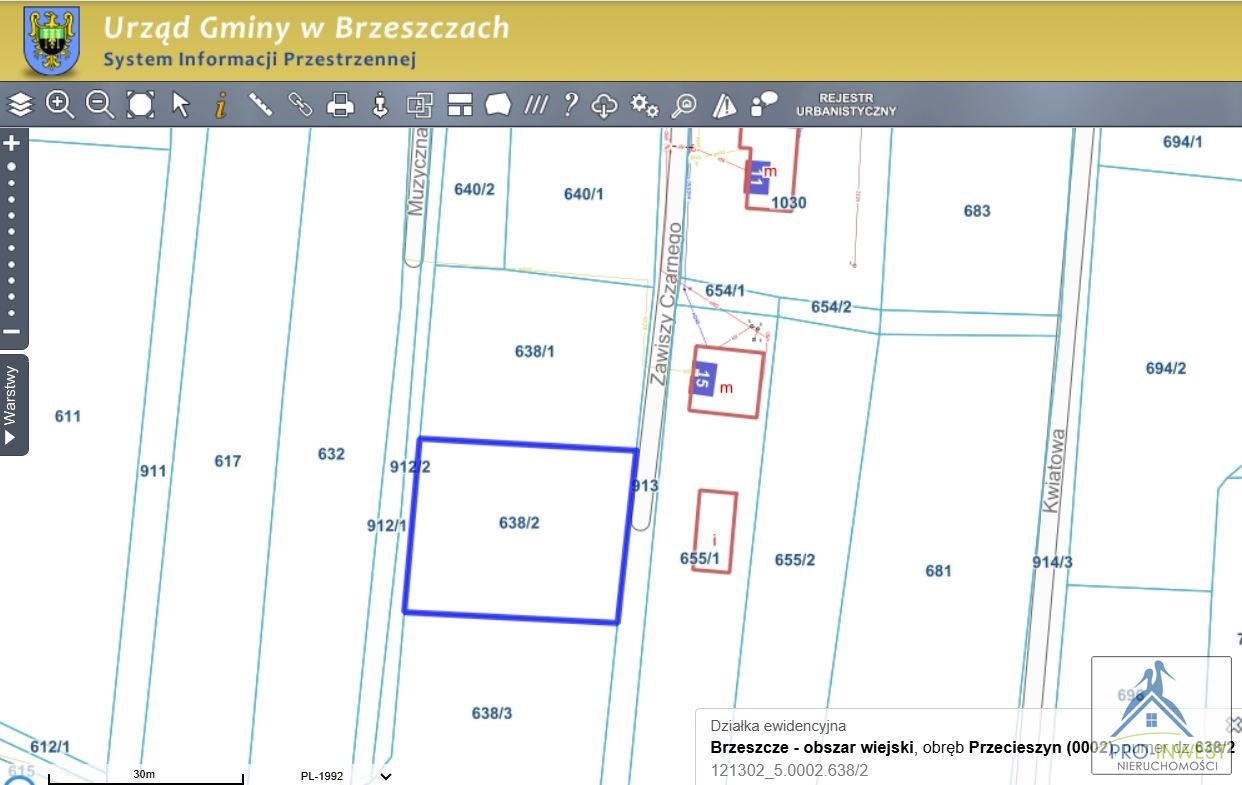Click building number 11 marker

click(x=757, y=176)
